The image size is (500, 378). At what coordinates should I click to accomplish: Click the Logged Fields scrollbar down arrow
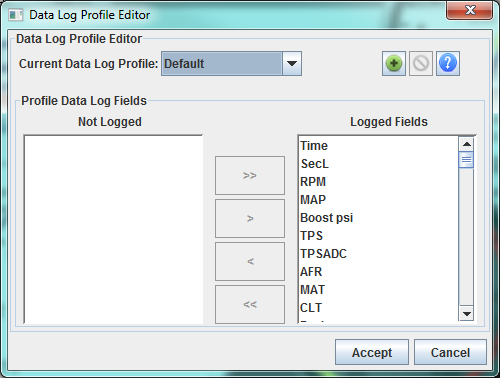pyautogui.click(x=466, y=314)
